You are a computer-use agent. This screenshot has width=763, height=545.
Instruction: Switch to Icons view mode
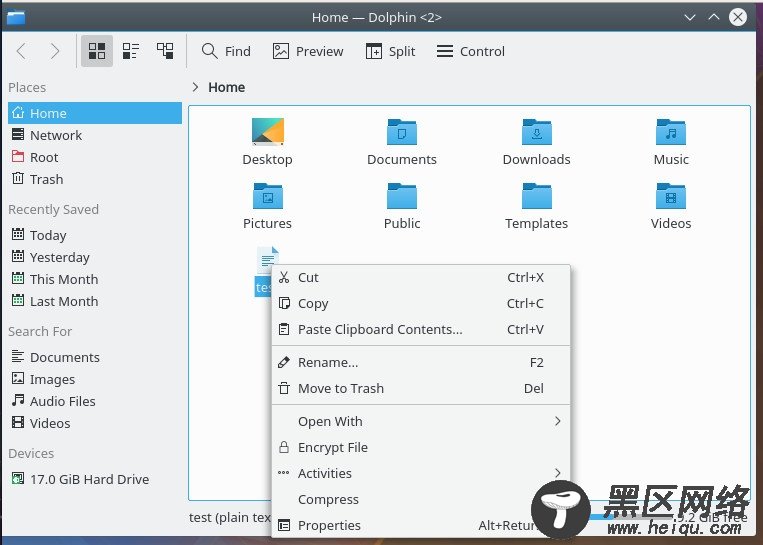click(x=97, y=51)
